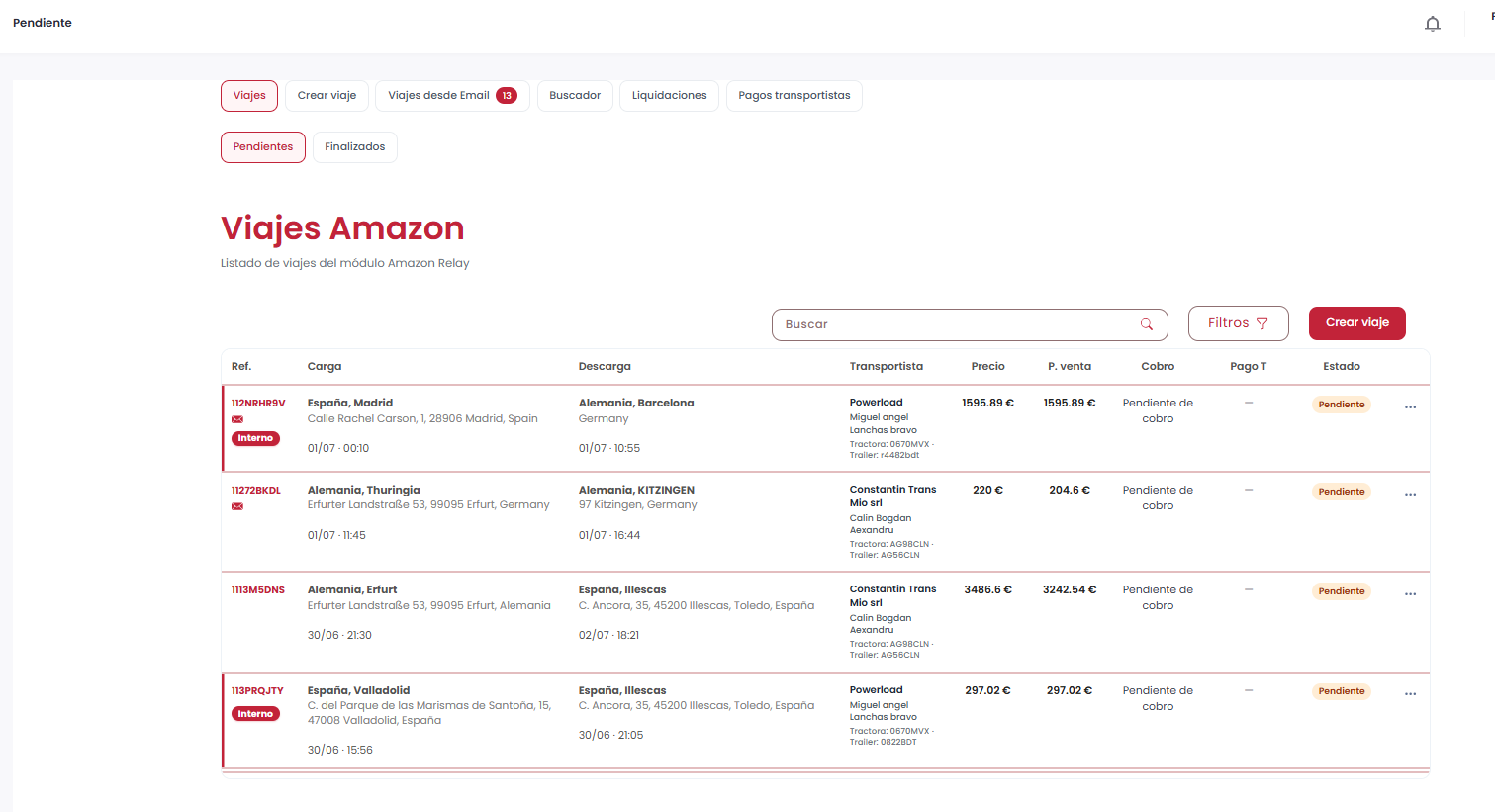Click unload location Alemania, KITZINGEN
1495x812 pixels.
pyautogui.click(x=636, y=491)
